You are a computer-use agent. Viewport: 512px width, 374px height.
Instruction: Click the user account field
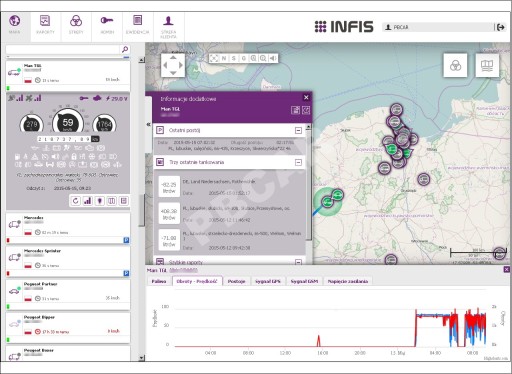[438, 27]
